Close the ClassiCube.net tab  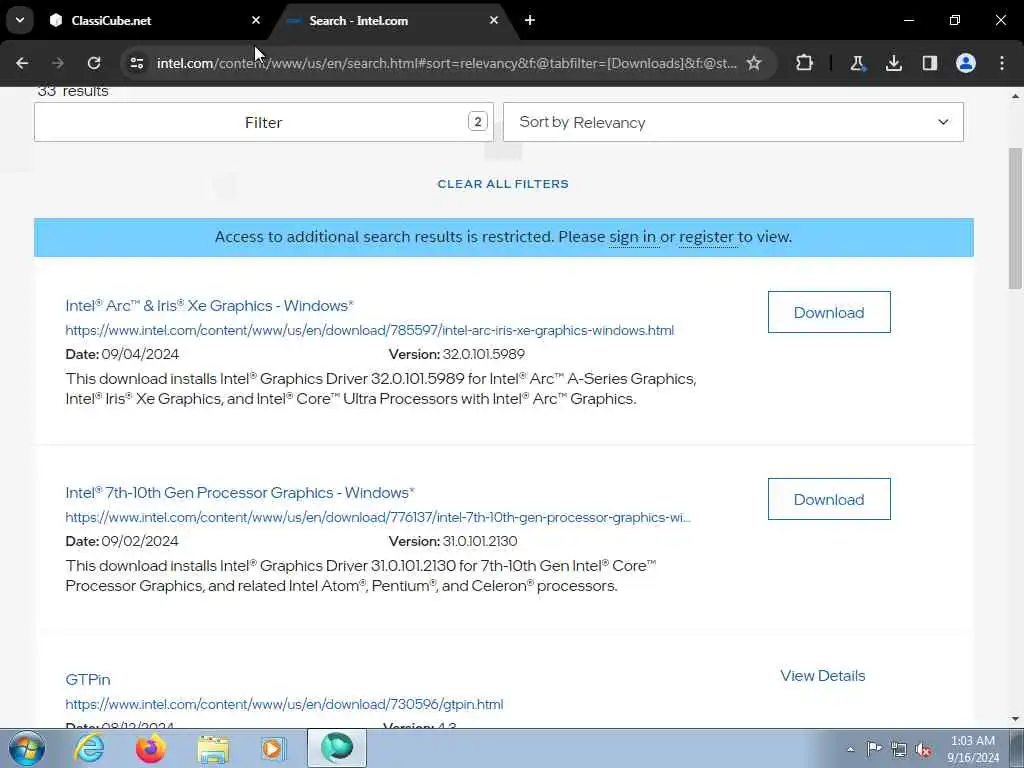point(256,20)
